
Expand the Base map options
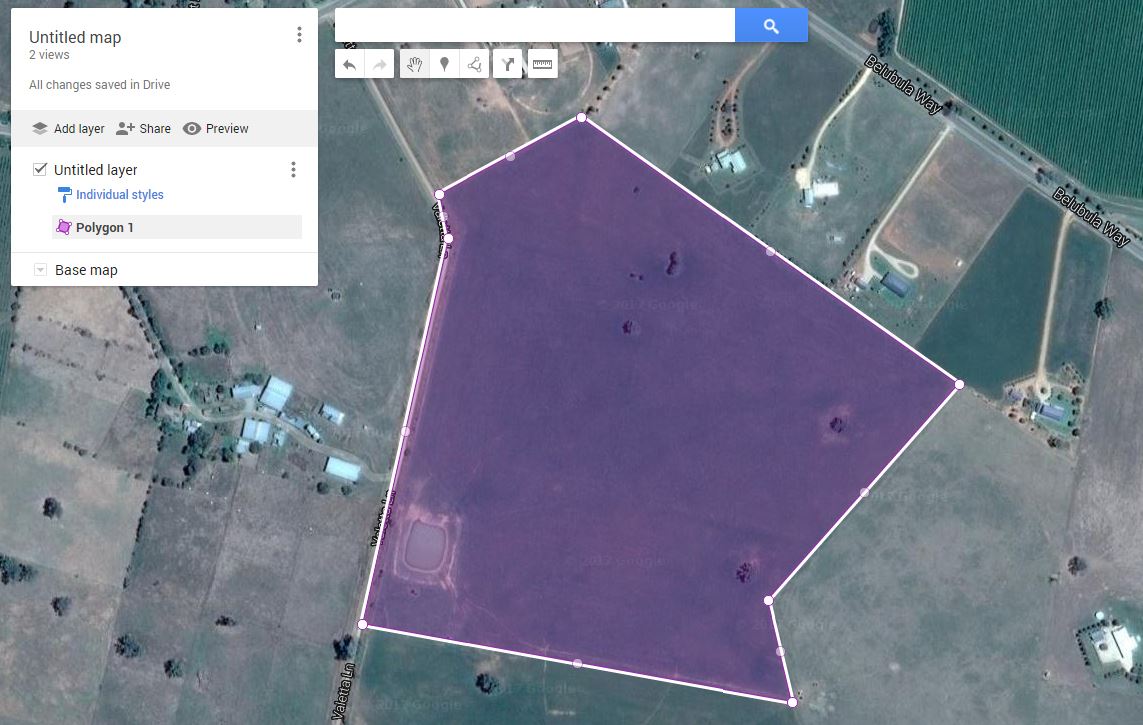(39, 269)
